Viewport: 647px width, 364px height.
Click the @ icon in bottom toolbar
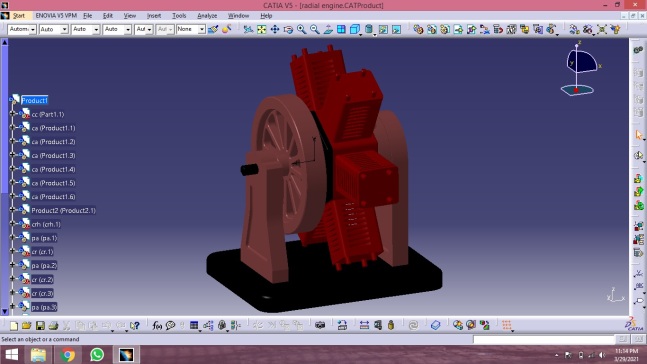[413, 326]
